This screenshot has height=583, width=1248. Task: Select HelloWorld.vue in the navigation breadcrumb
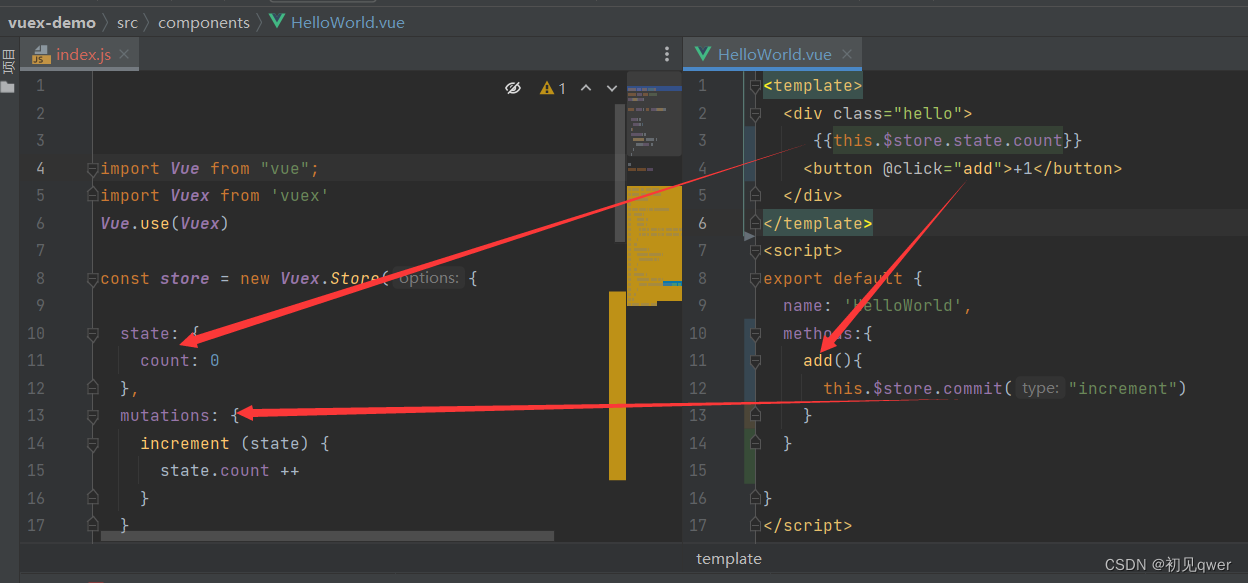347,22
